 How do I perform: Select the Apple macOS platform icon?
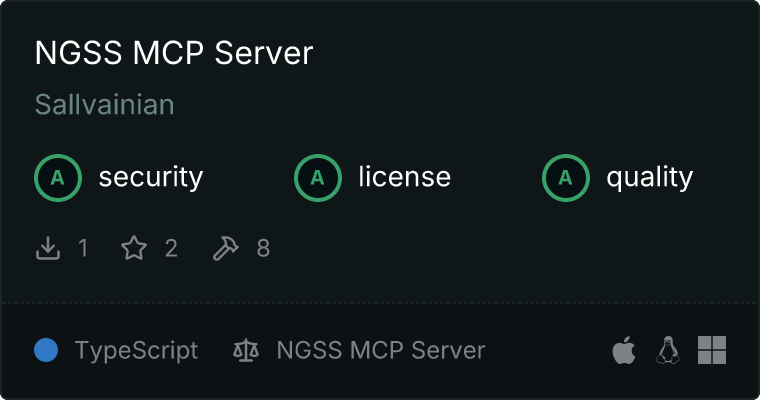pyautogui.click(x=623, y=351)
